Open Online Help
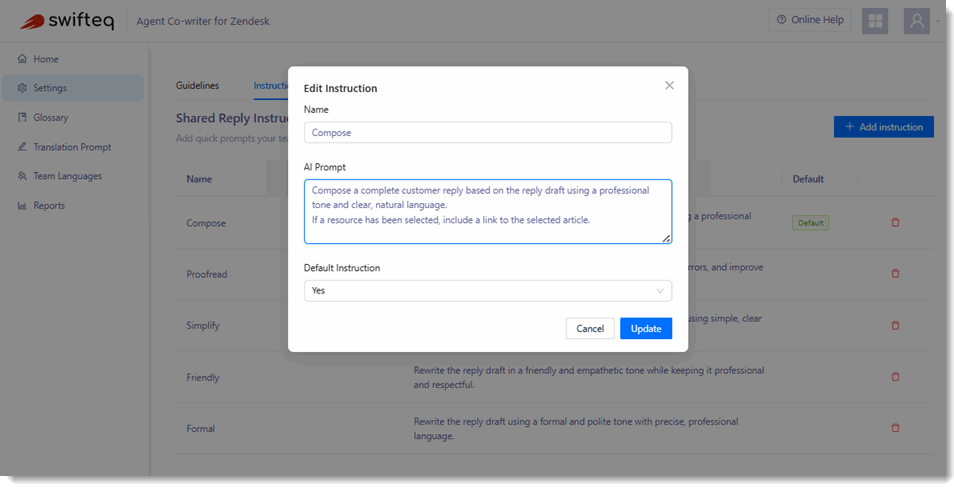The height and width of the screenshot is (487, 954). coord(810,20)
